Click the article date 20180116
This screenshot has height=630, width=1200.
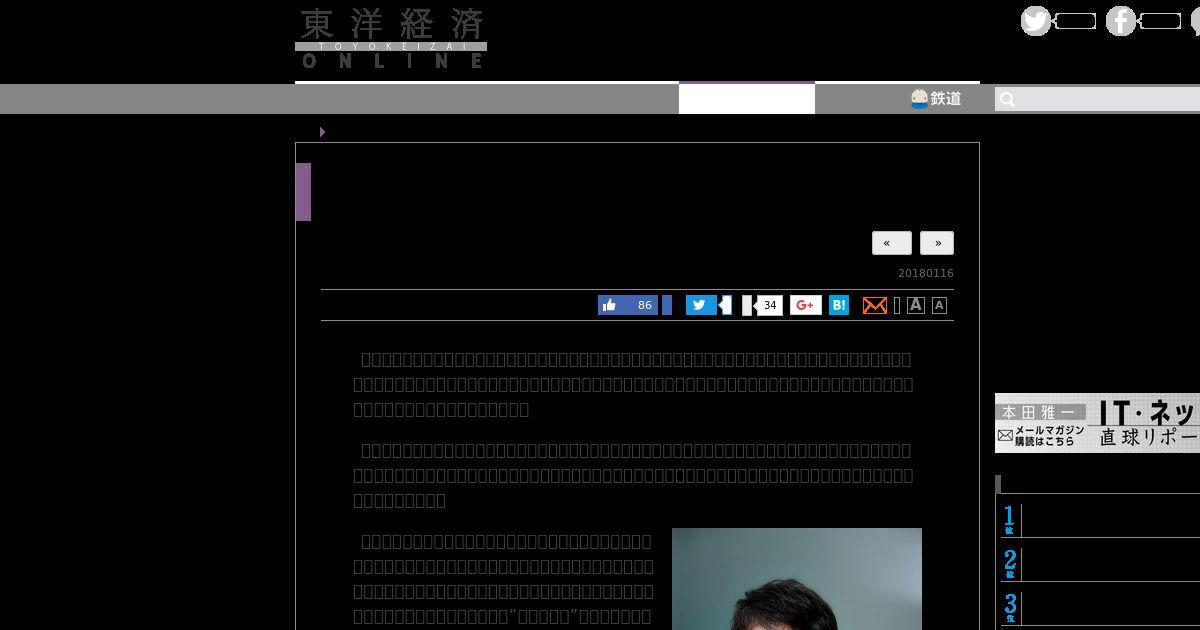[926, 273]
